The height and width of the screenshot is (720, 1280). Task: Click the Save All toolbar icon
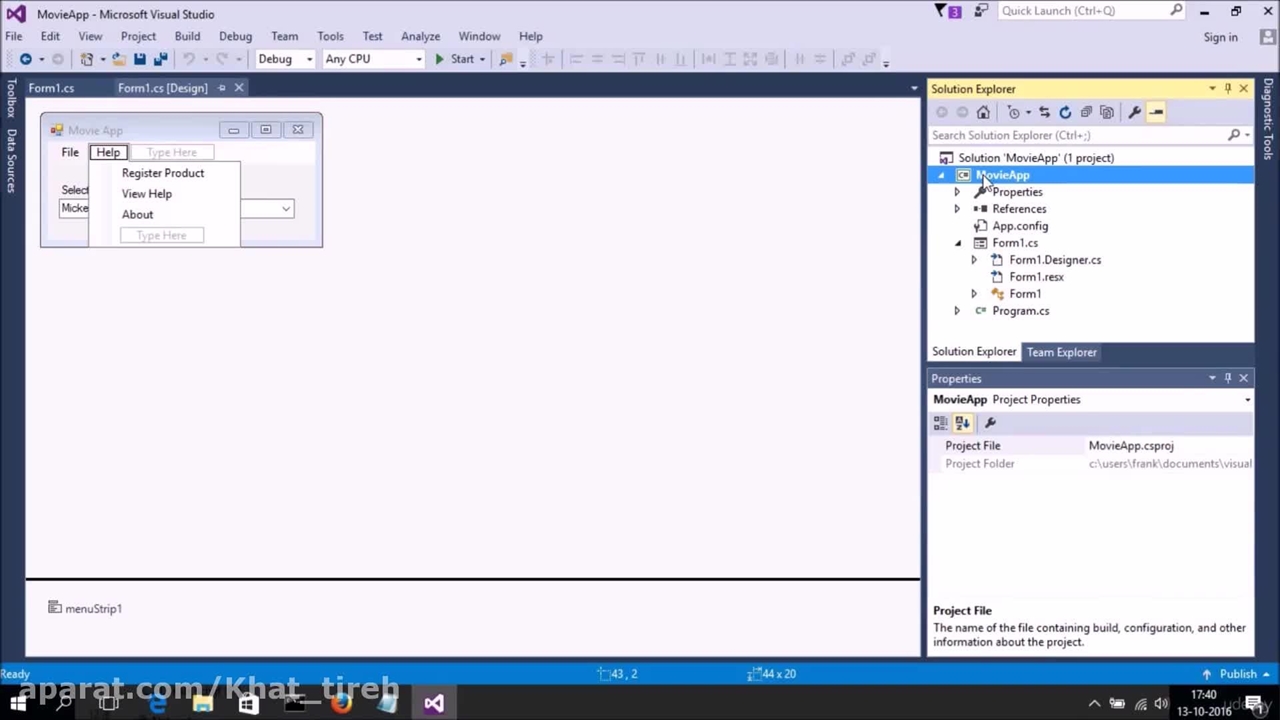coord(160,59)
